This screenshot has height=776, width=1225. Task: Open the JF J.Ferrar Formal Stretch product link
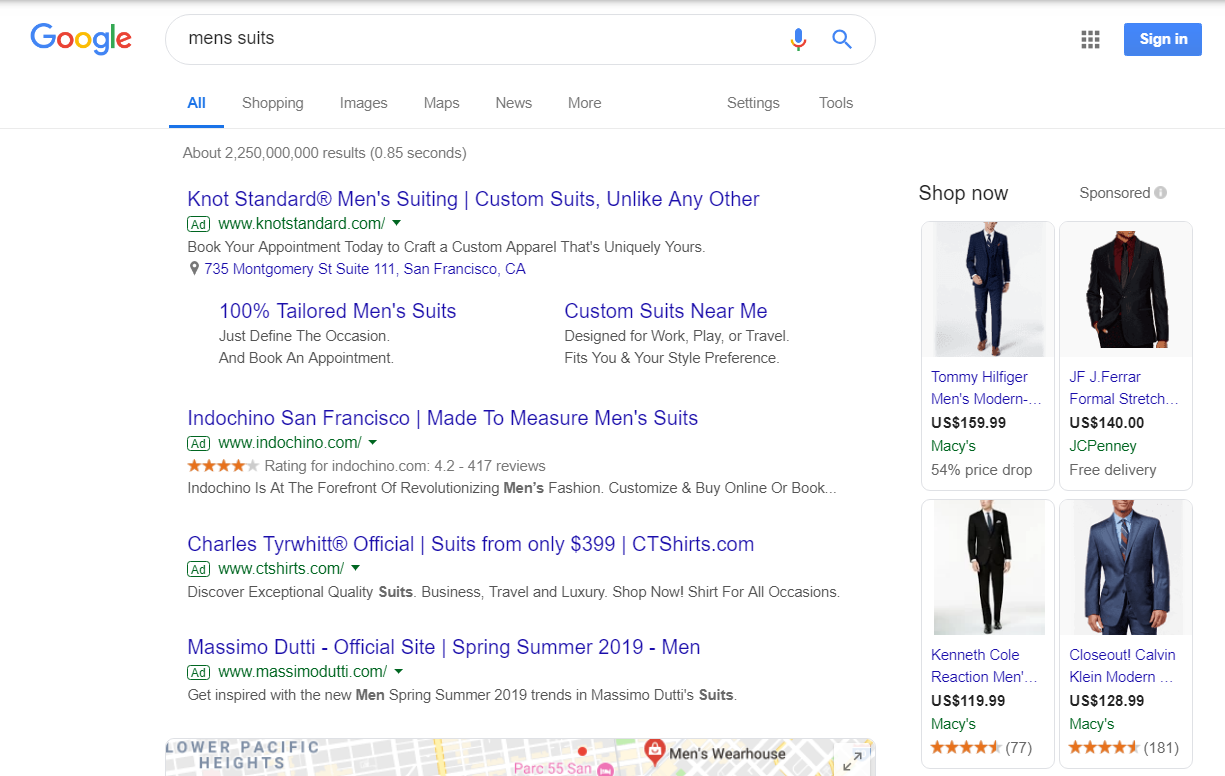(x=1124, y=388)
